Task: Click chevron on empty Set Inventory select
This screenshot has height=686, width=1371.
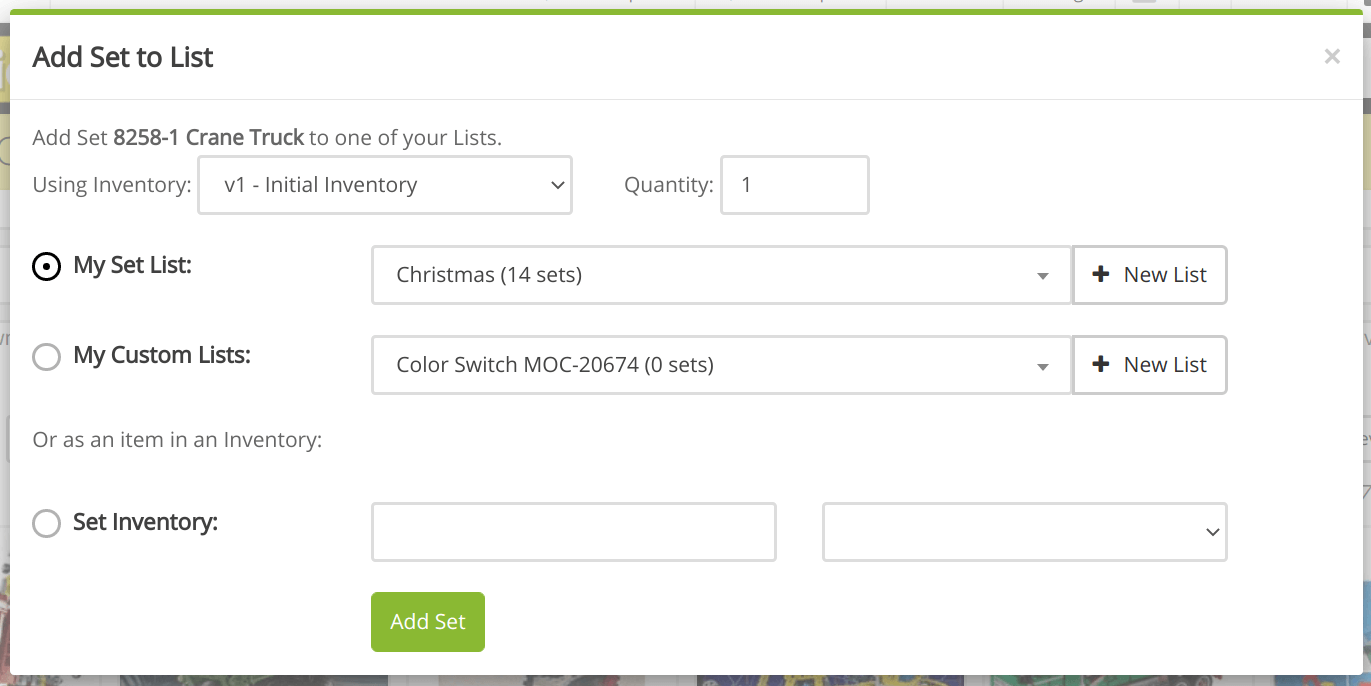Action: pos(1212,532)
